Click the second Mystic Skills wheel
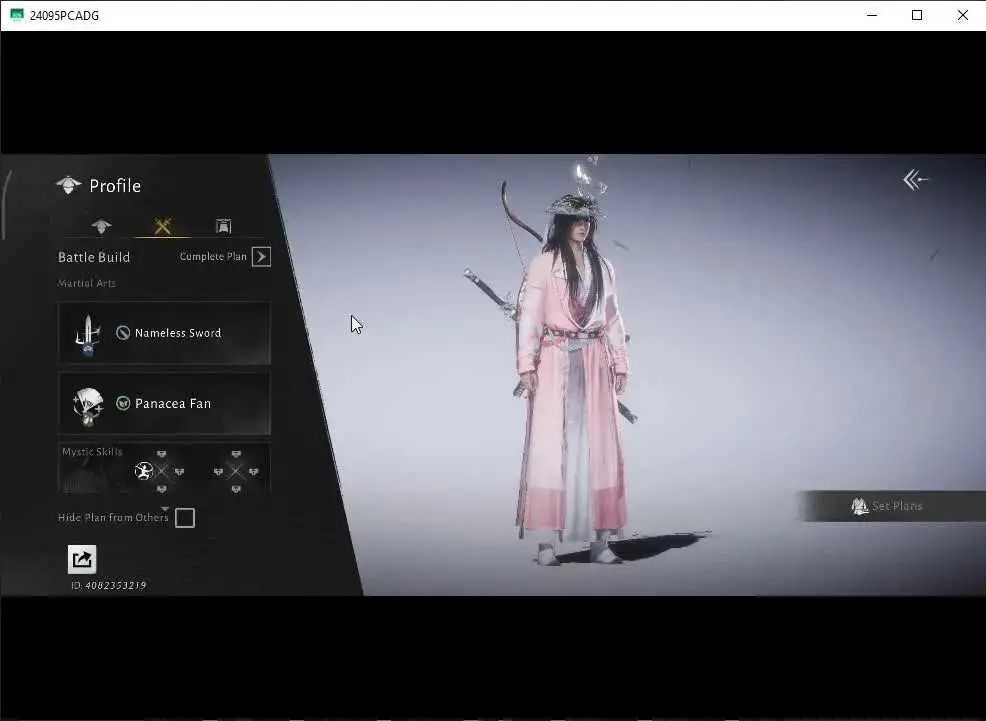Image resolution: width=986 pixels, height=721 pixels. [236, 471]
